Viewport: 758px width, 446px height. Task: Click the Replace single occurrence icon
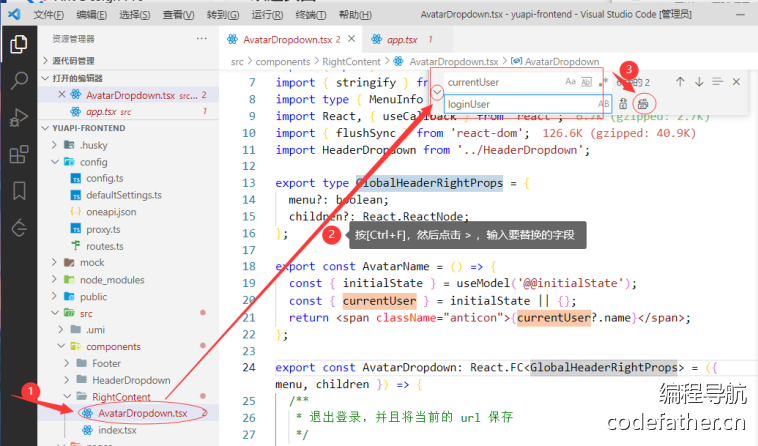pyautogui.click(x=623, y=103)
